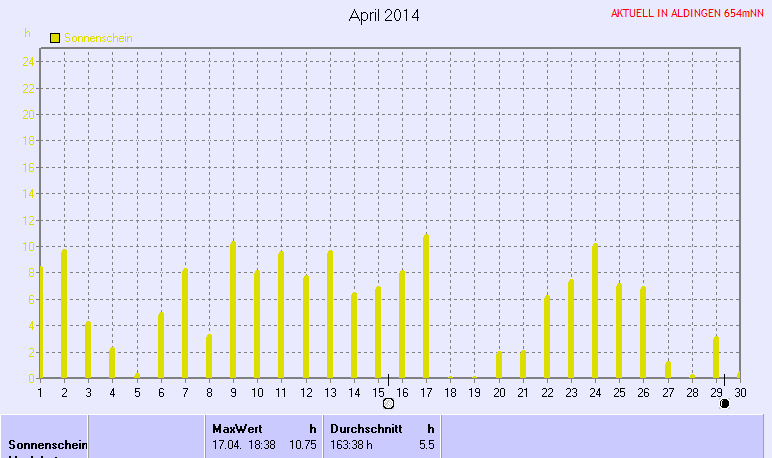Screen dimensions: 772x458
Task: Click the 5.5 average value cell
Action: [426, 444]
